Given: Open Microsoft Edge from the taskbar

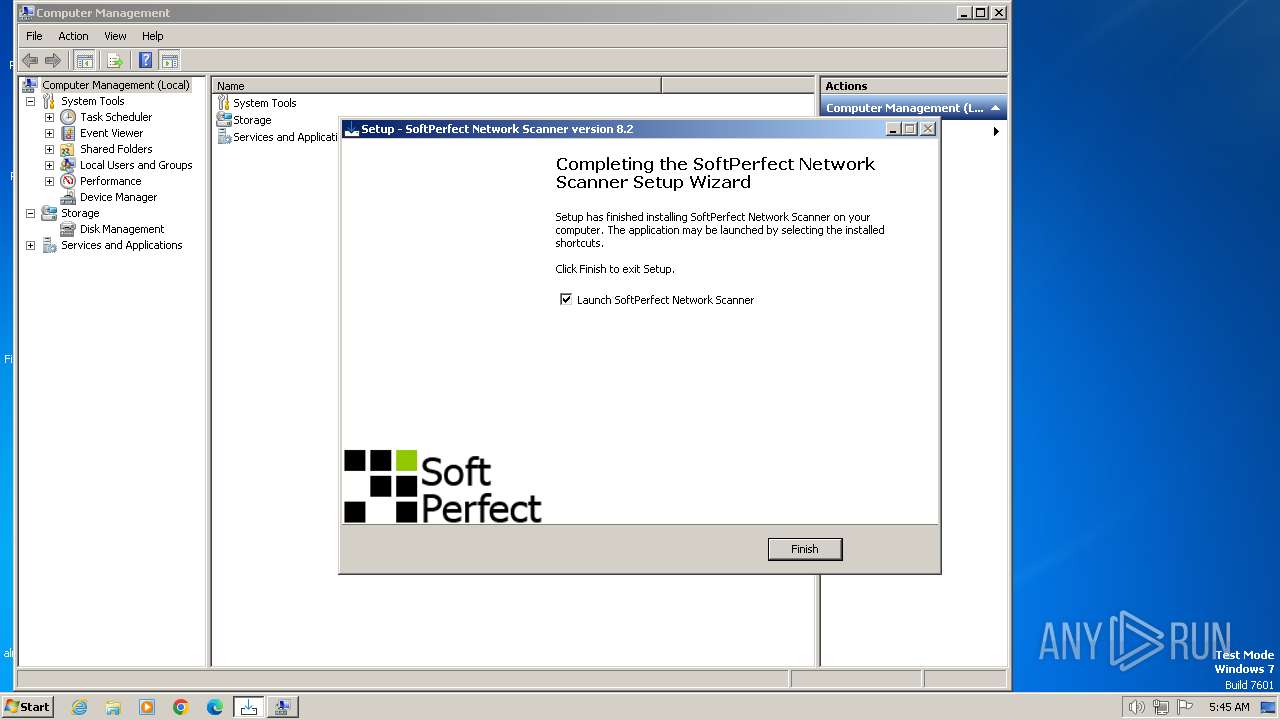Looking at the screenshot, I should (215, 707).
